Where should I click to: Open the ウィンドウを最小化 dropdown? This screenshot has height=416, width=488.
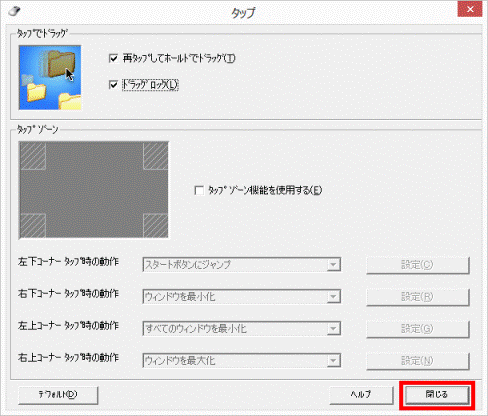tap(242, 297)
